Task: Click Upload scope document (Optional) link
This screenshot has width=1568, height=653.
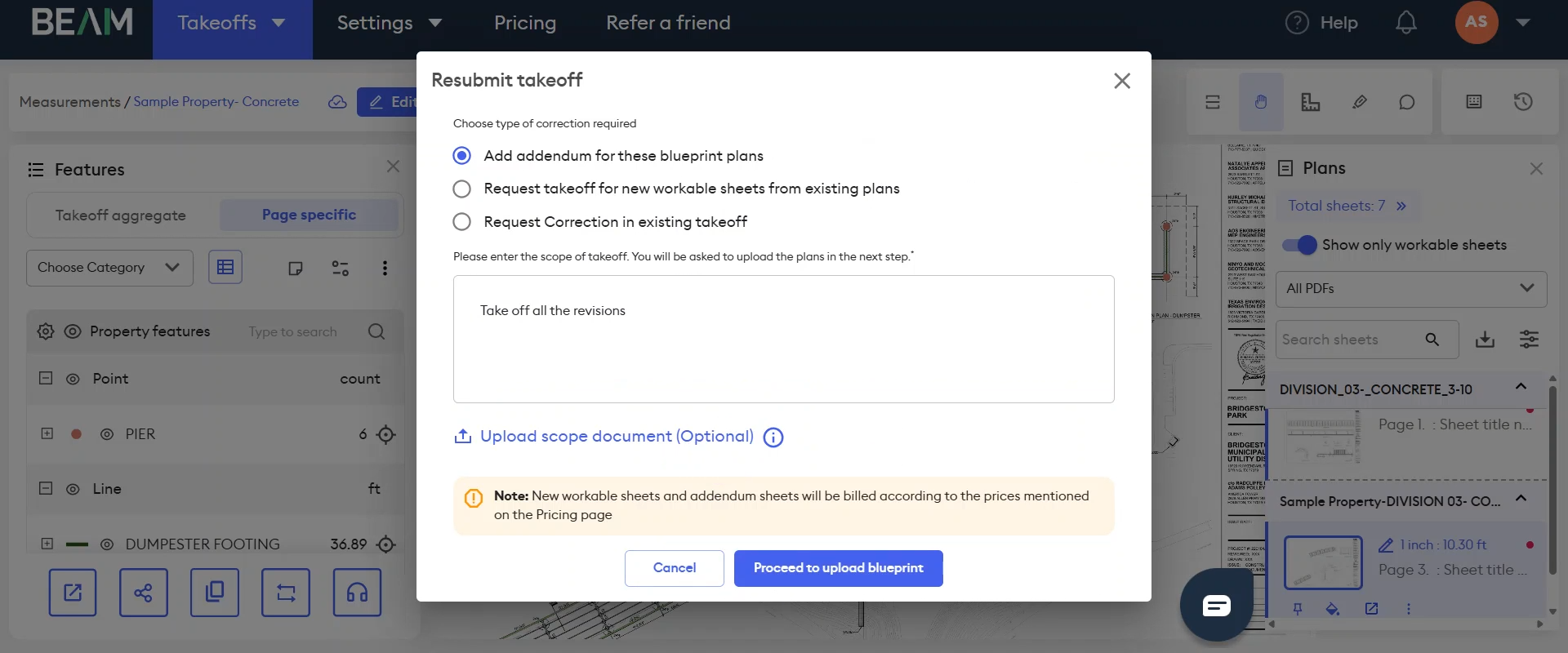Action: [617, 437]
